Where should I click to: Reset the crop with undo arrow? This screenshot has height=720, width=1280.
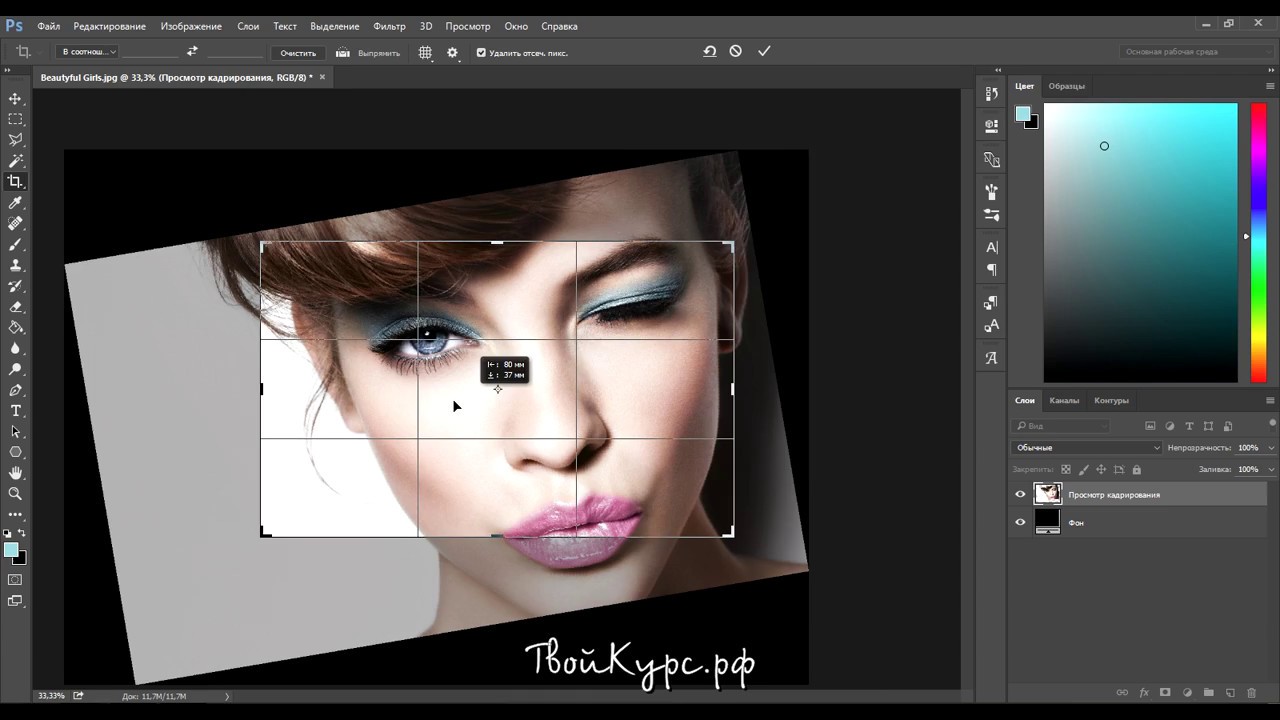pyautogui.click(x=709, y=51)
